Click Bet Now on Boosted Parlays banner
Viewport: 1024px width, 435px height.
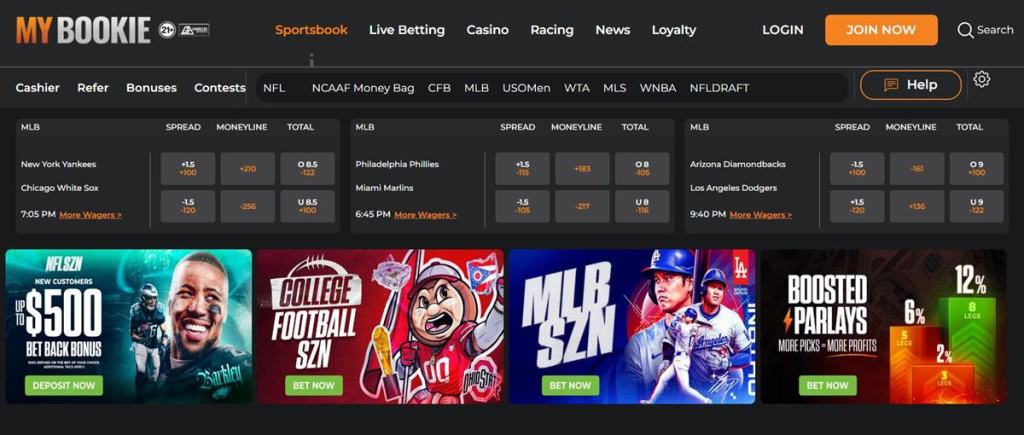[827, 385]
